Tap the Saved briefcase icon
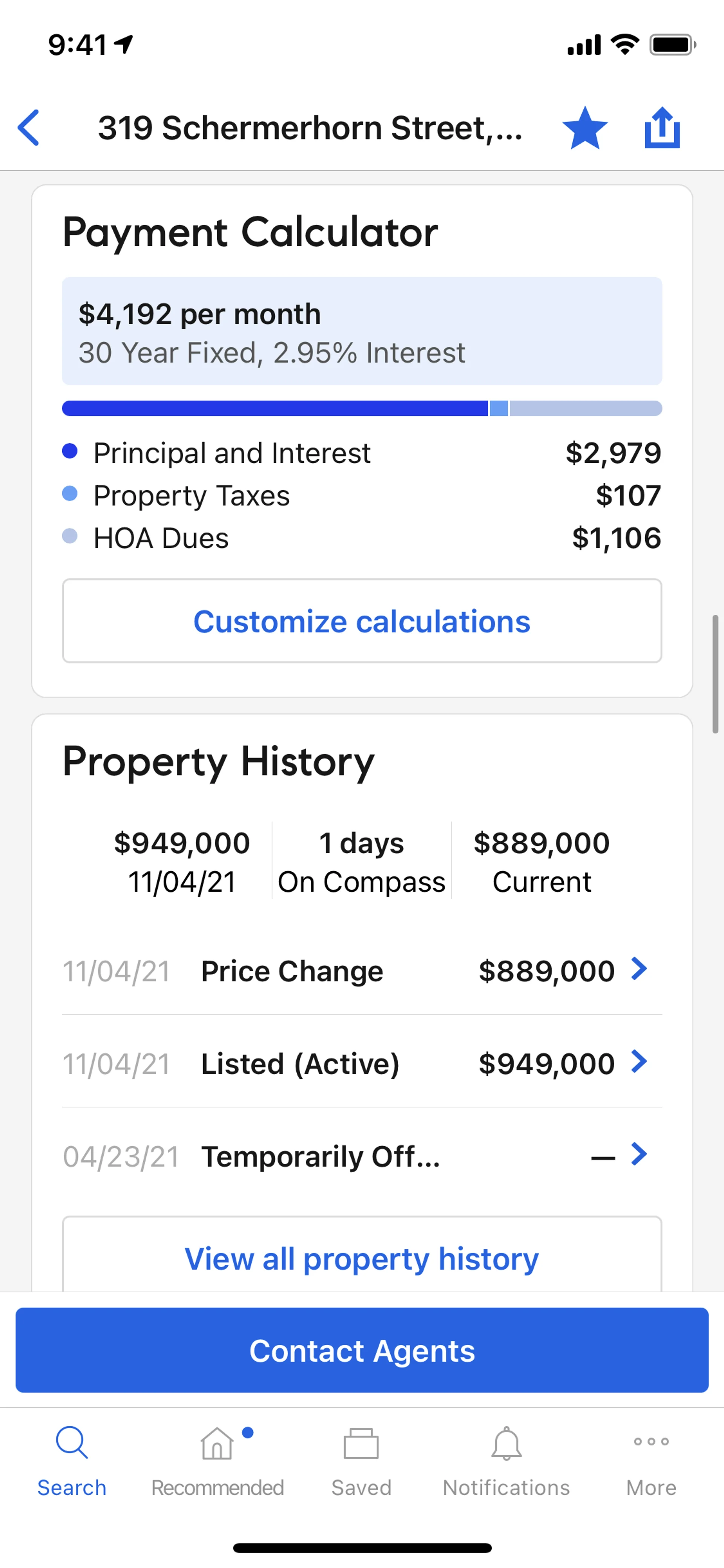 (x=361, y=1444)
